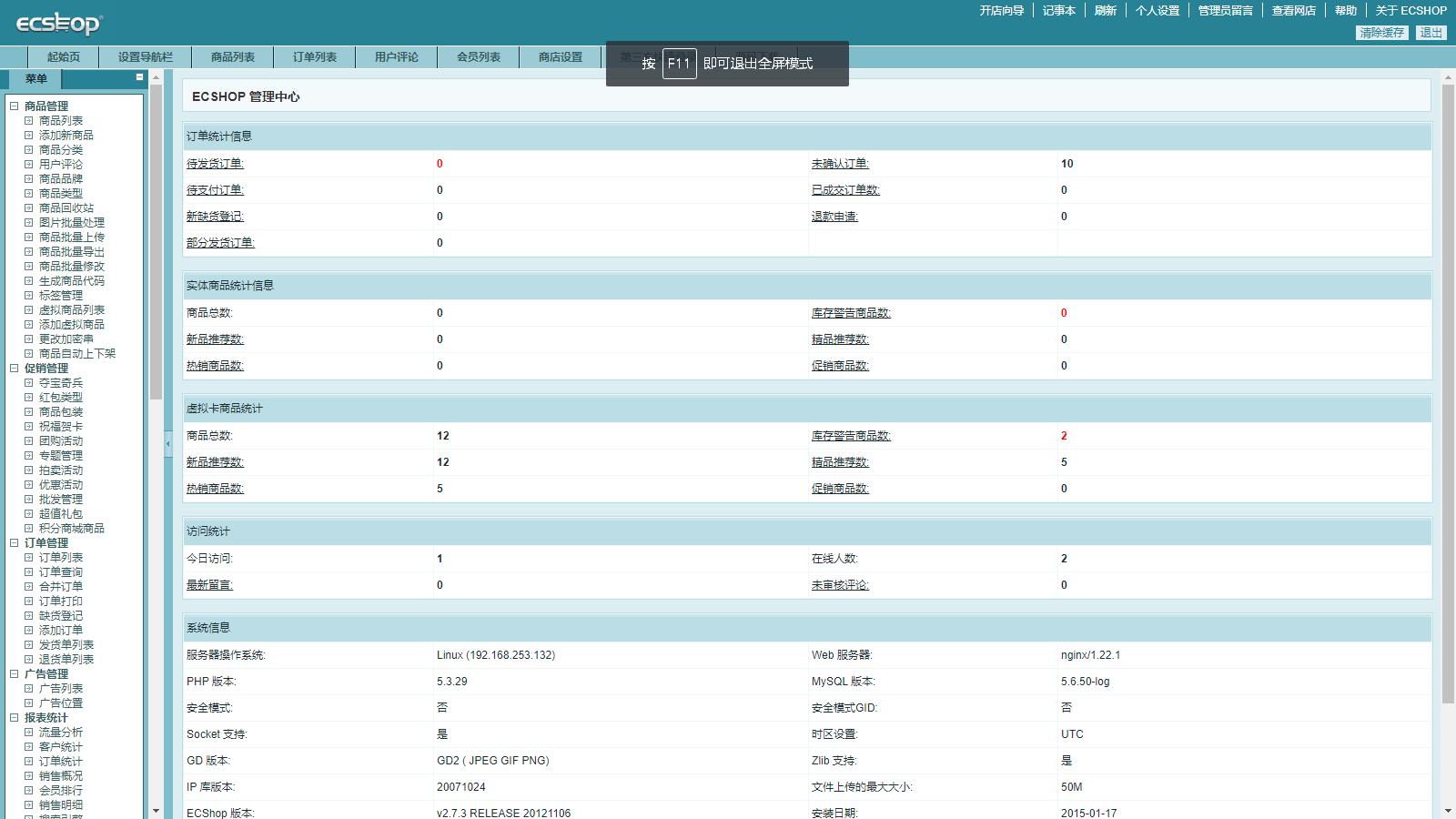Open the 会员列表 navigation tab
The height and width of the screenshot is (819, 1456).
(x=479, y=57)
